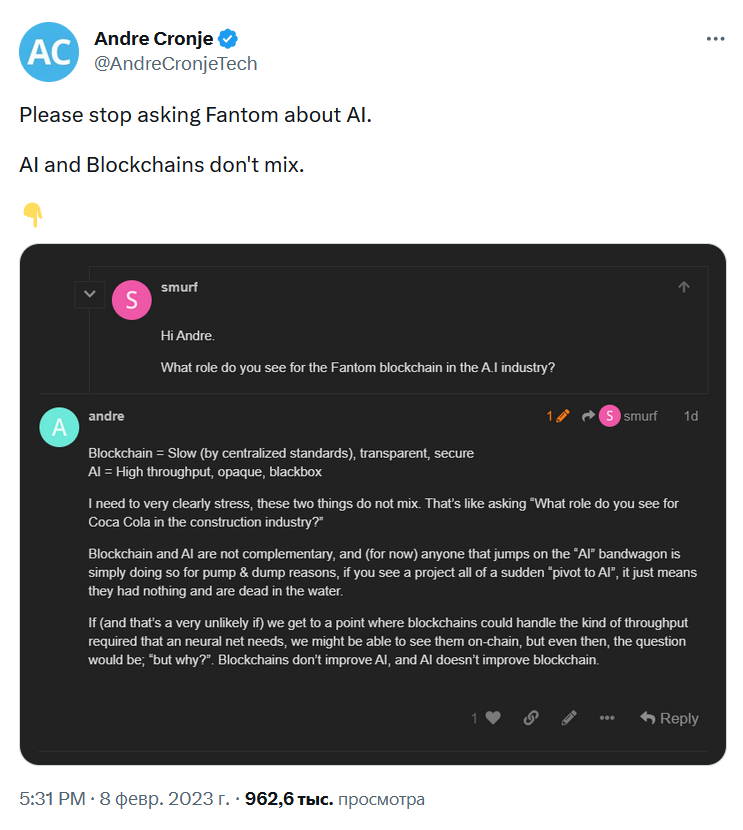This screenshot has height=830, width=743.
Task: Open Andre Cronje's AC profile avatar
Action: click(49, 52)
